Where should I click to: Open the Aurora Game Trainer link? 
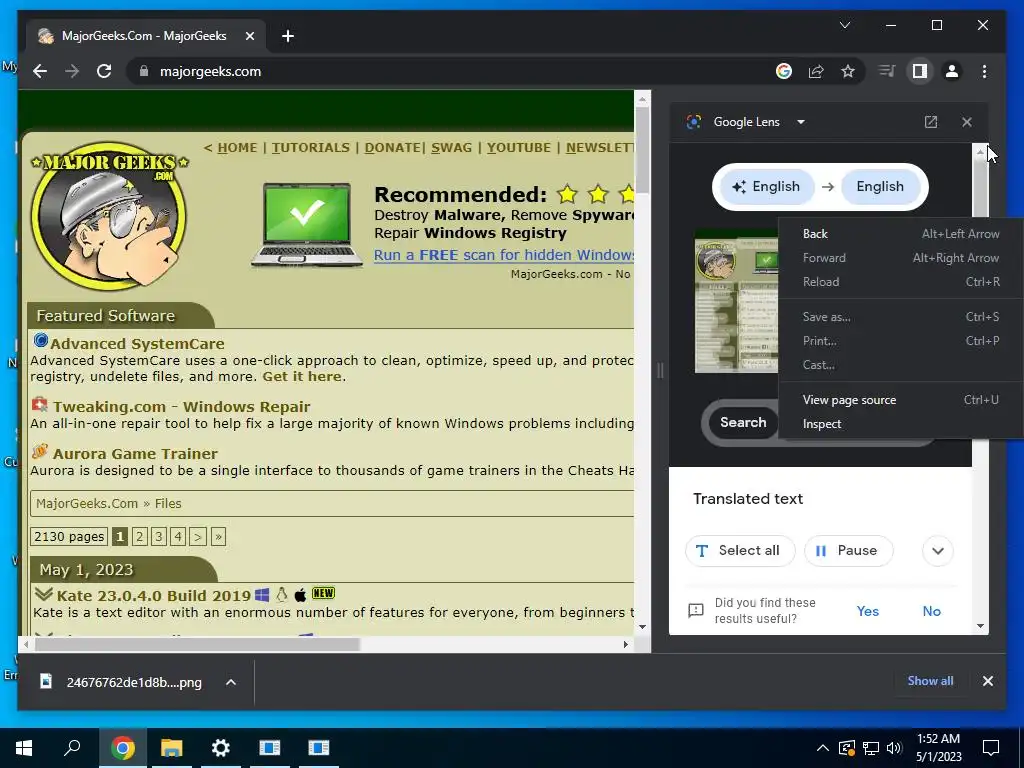point(135,454)
